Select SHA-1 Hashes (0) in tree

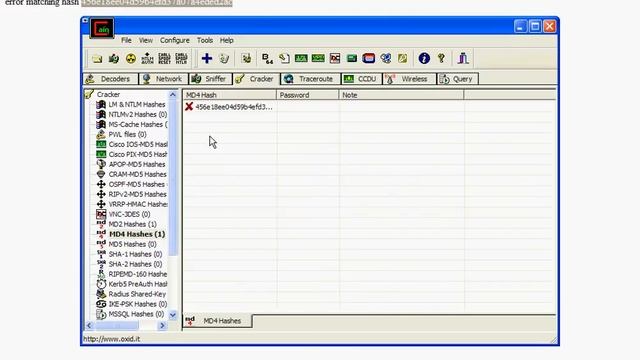tap(135, 254)
